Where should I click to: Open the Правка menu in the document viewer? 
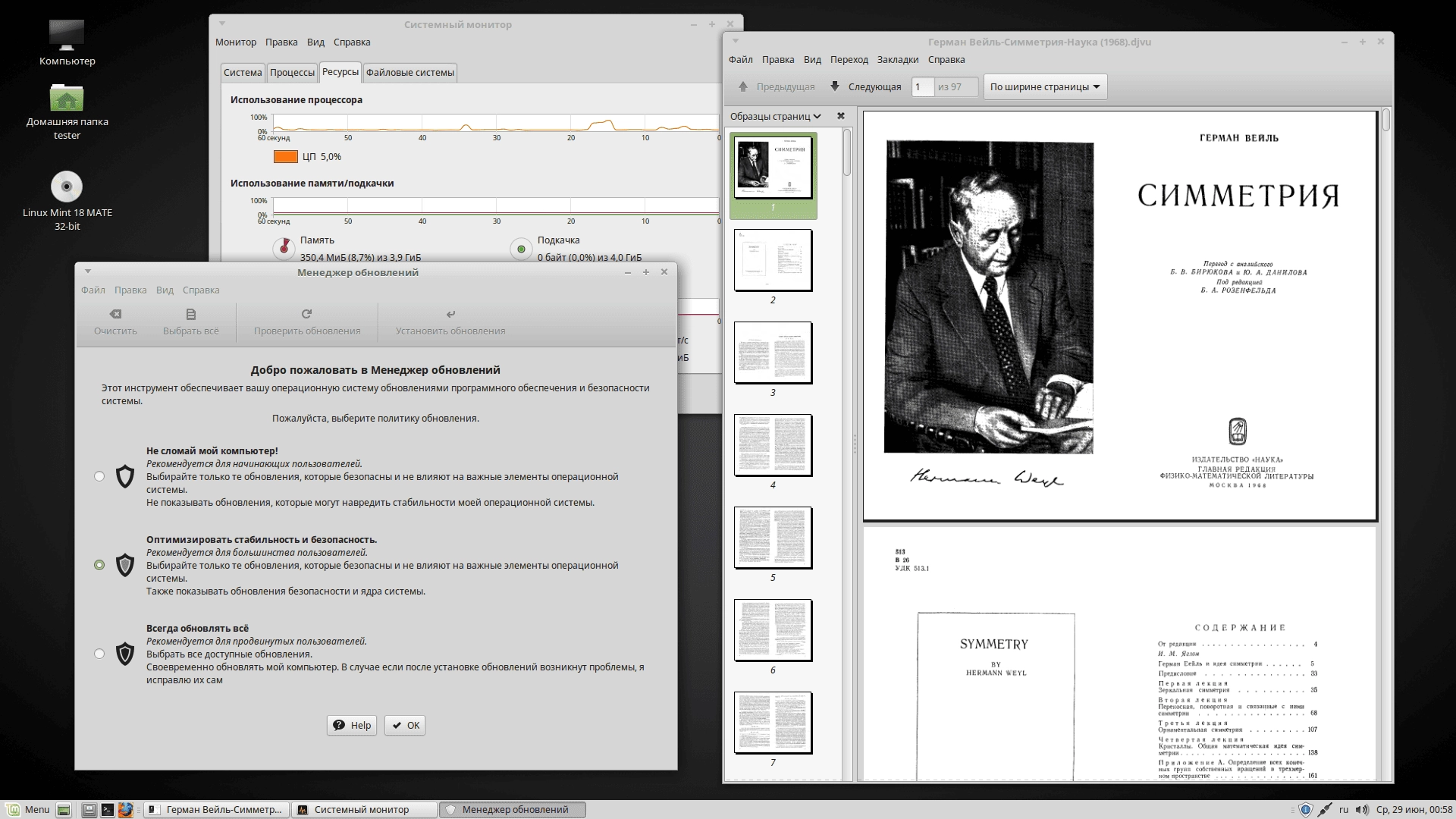click(x=778, y=59)
